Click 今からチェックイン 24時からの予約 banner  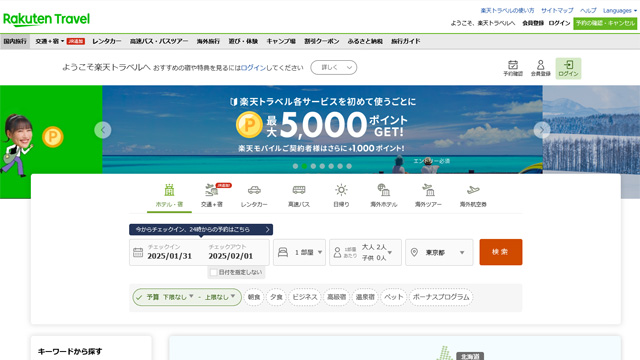[x=201, y=229]
